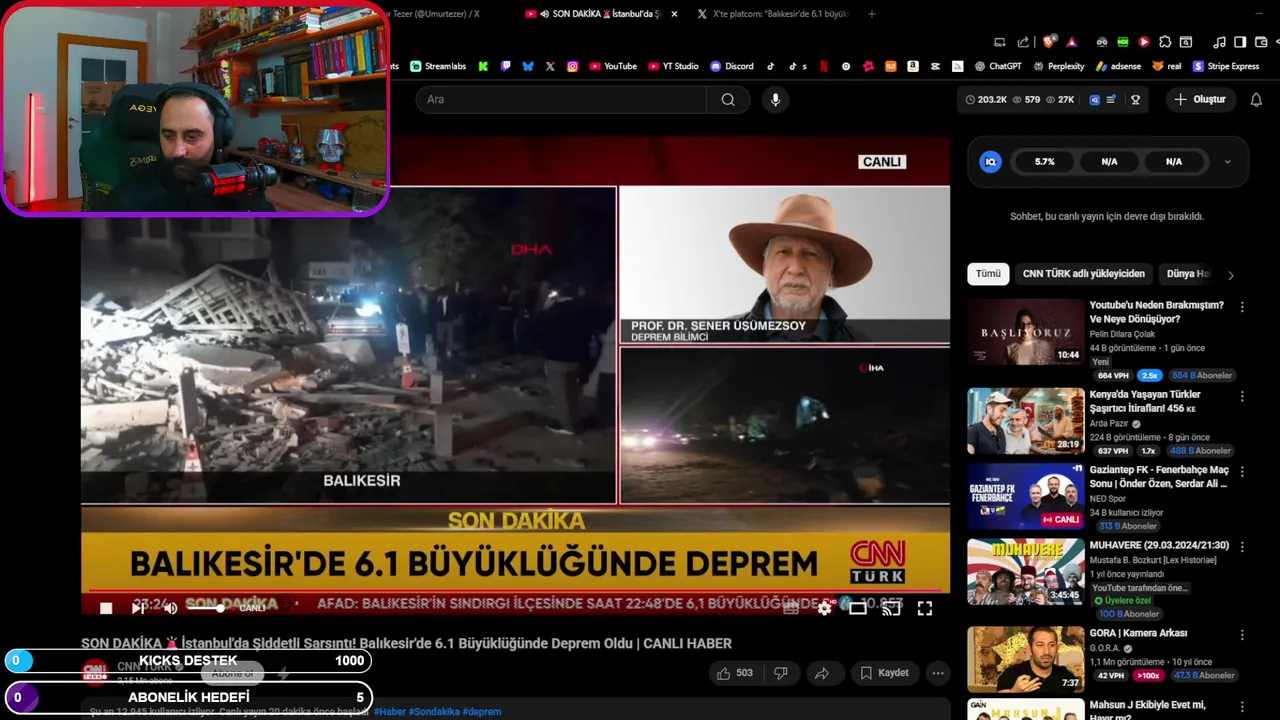The height and width of the screenshot is (720, 1280).
Task: Open the Perplexity bookmark
Action: [x=1058, y=66]
